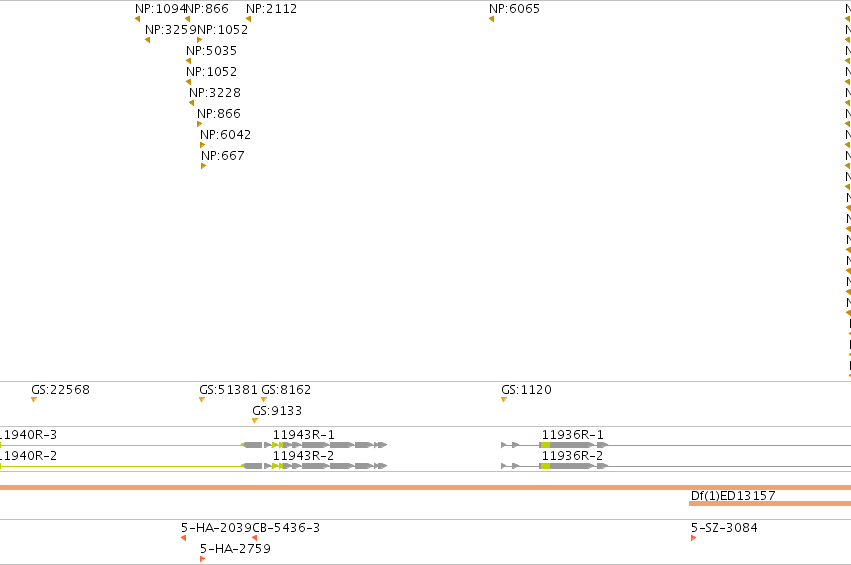
Task: Click the triangle marker under NP:3228
Action: pyautogui.click(x=191, y=103)
